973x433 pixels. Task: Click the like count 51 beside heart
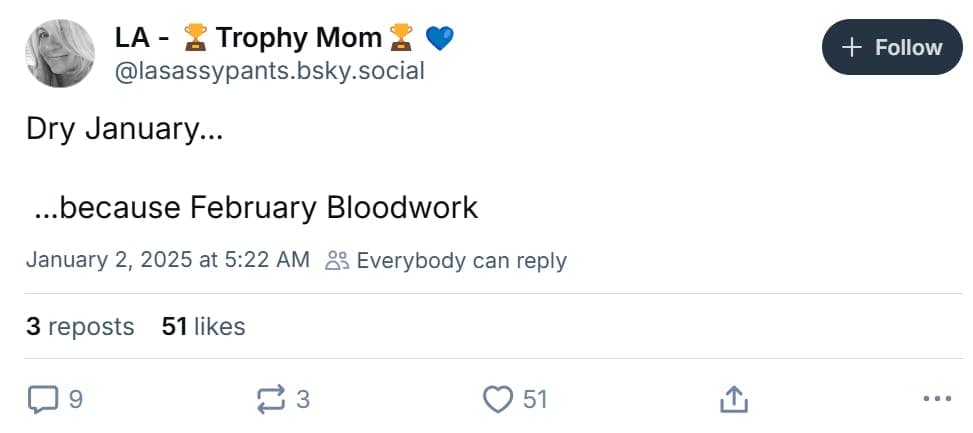[535, 400]
